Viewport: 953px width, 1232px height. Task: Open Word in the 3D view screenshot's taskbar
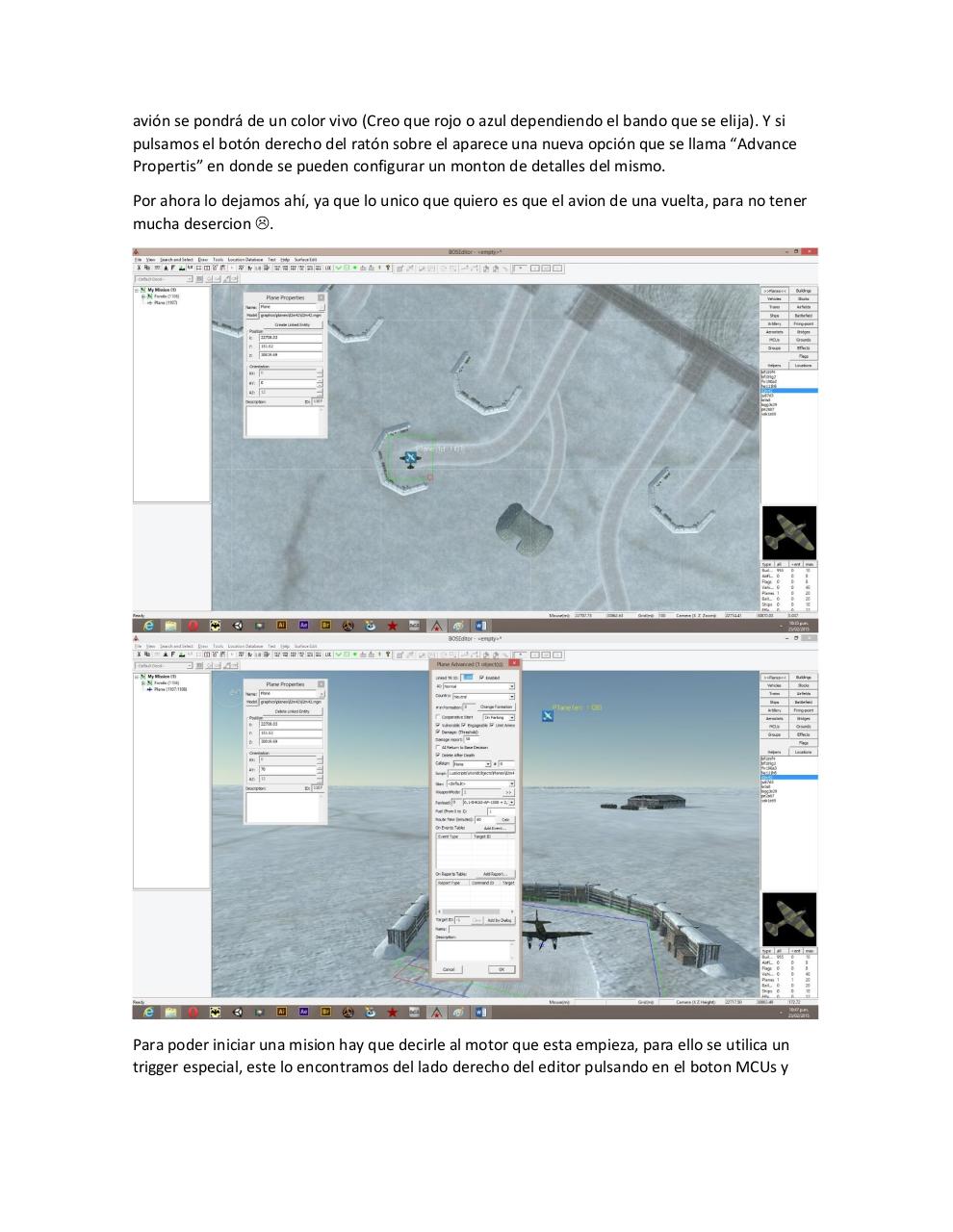pyautogui.click(x=481, y=1013)
